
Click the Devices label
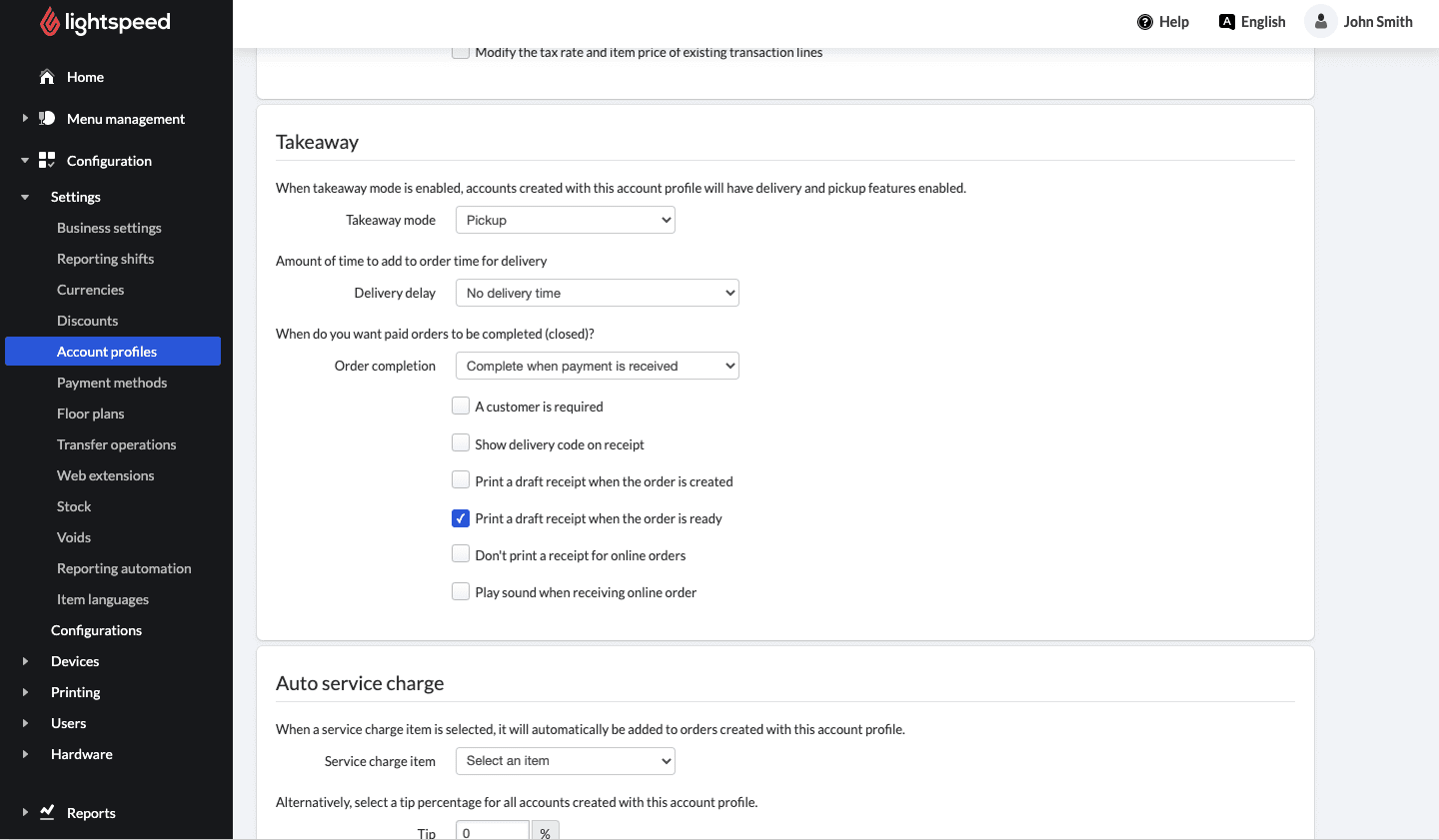pyautogui.click(x=75, y=661)
